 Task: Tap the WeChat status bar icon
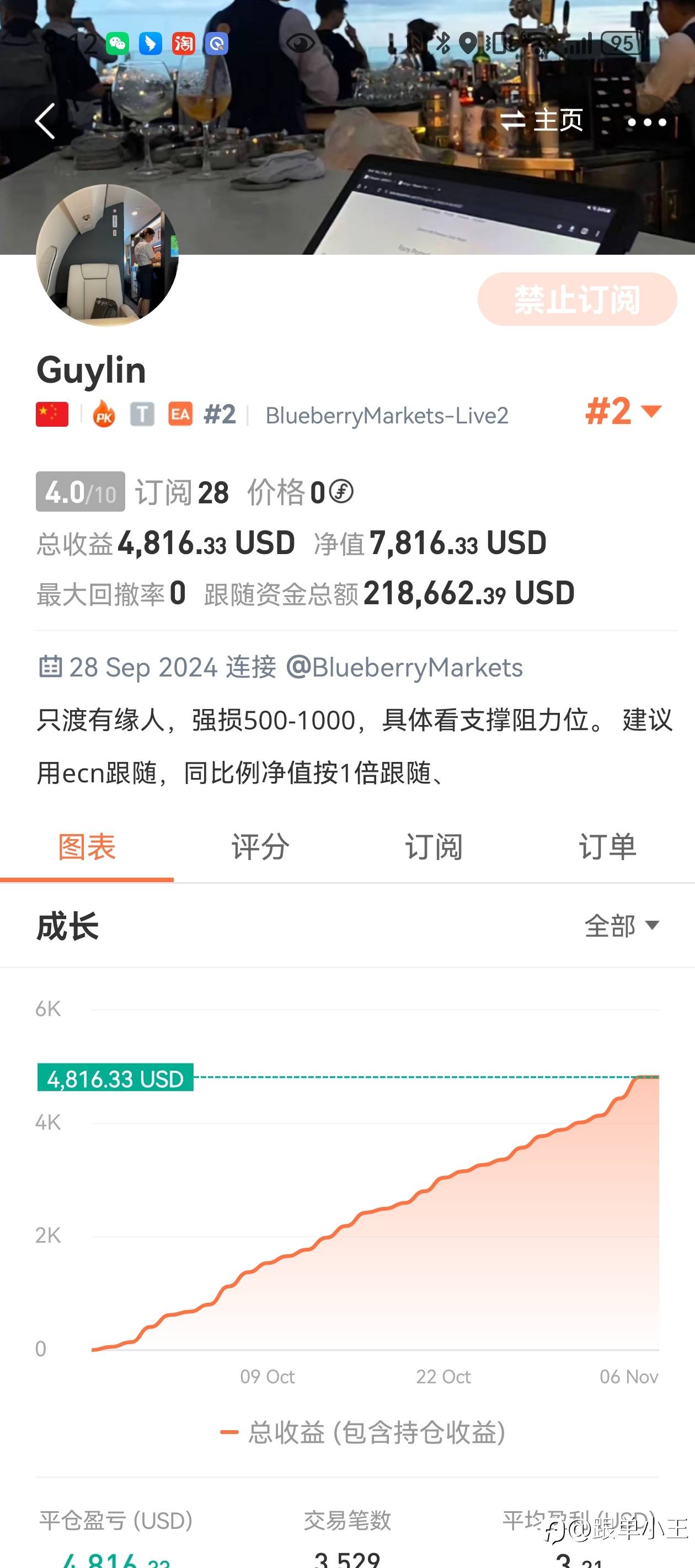click(117, 44)
